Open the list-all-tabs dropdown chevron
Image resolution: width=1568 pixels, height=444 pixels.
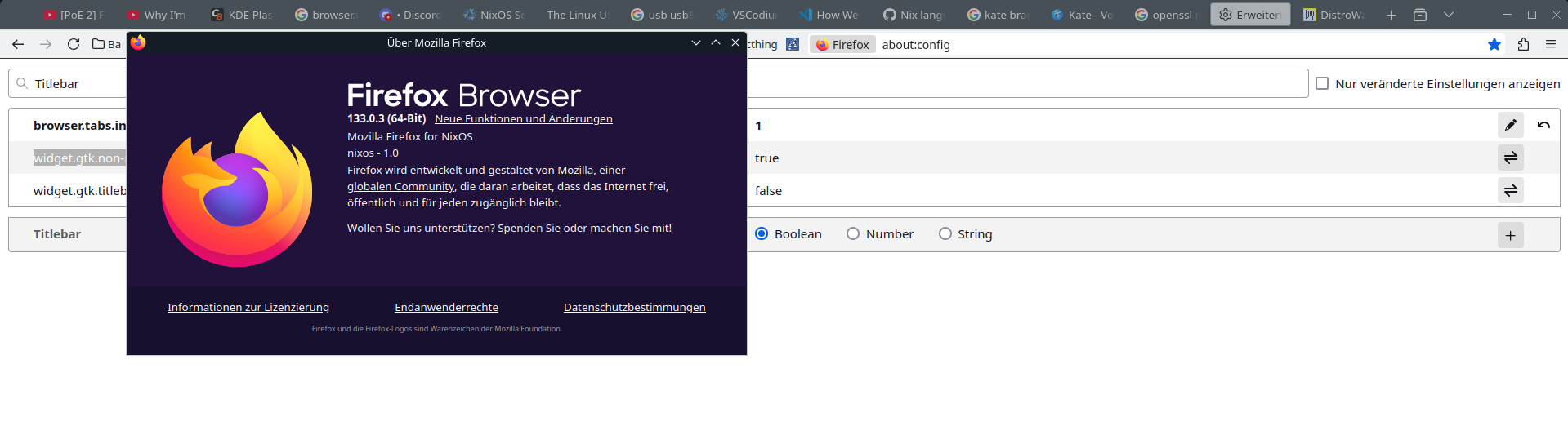[x=1449, y=15]
